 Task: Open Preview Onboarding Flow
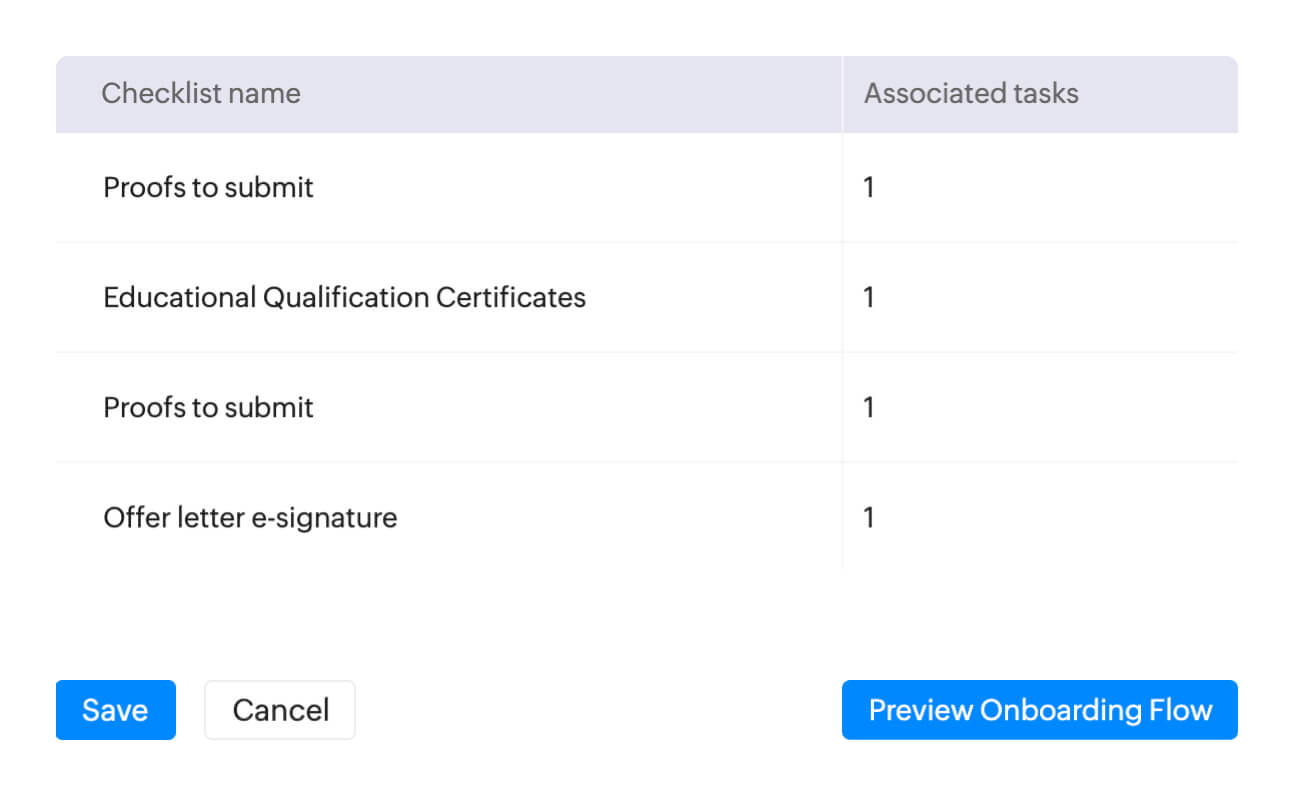1039,710
